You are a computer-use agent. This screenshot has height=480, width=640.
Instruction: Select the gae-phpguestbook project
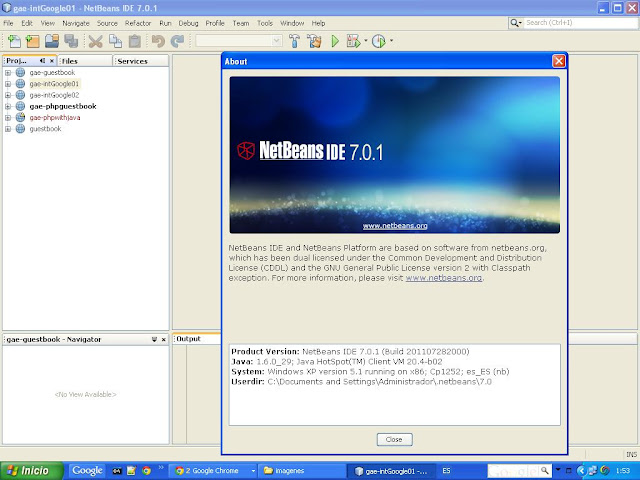63,106
